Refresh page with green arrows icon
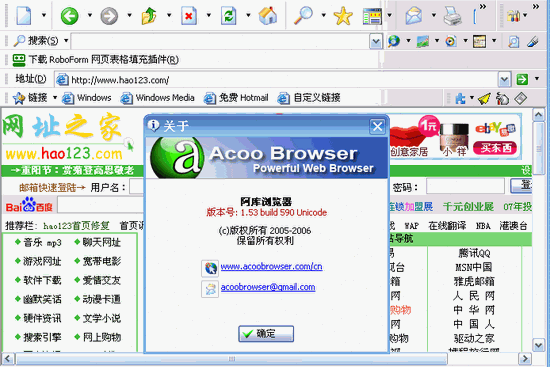Image resolution: width=551 pixels, height=367 pixels. click(228, 16)
